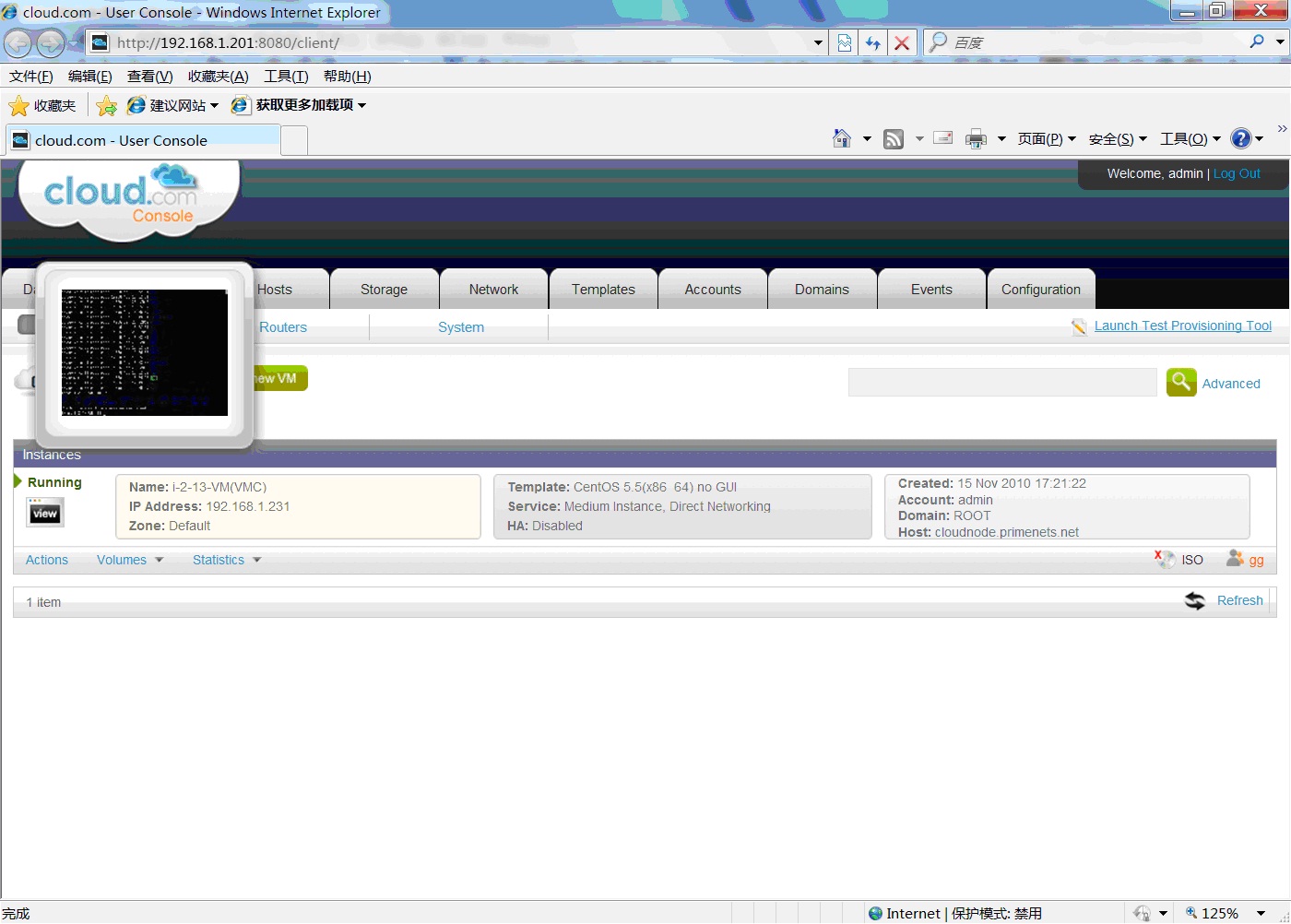Expand the Print dropdown arrow
Viewport: 1291px width, 924px height.
click(x=1001, y=139)
